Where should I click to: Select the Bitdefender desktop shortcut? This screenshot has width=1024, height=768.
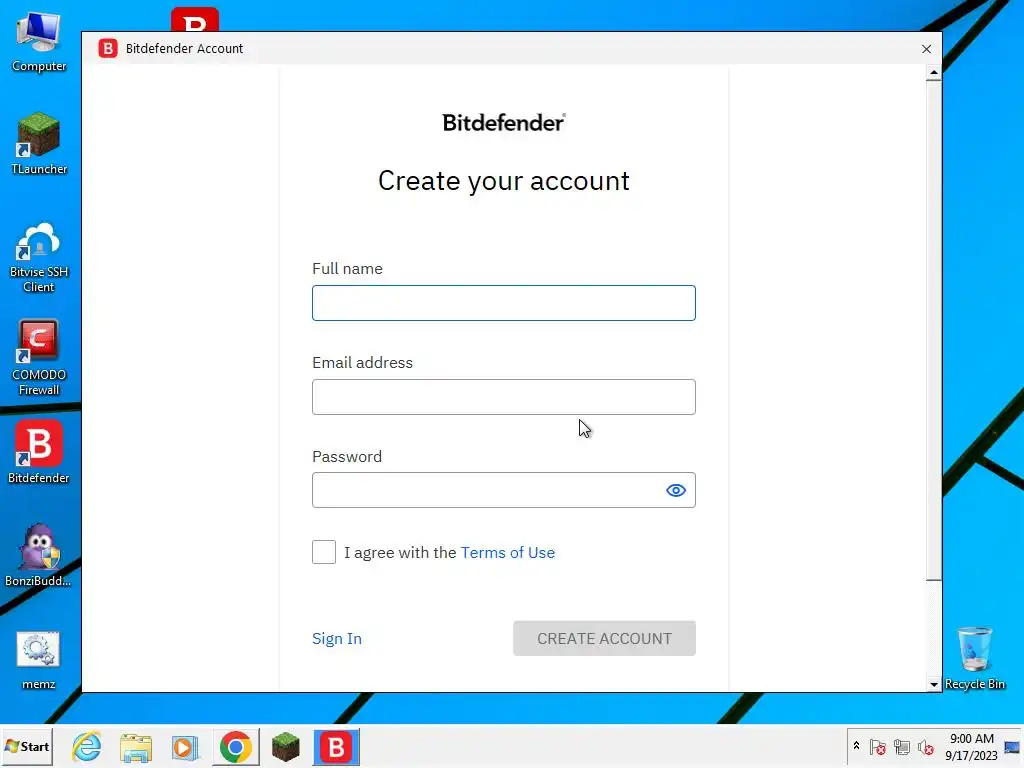pyautogui.click(x=39, y=452)
